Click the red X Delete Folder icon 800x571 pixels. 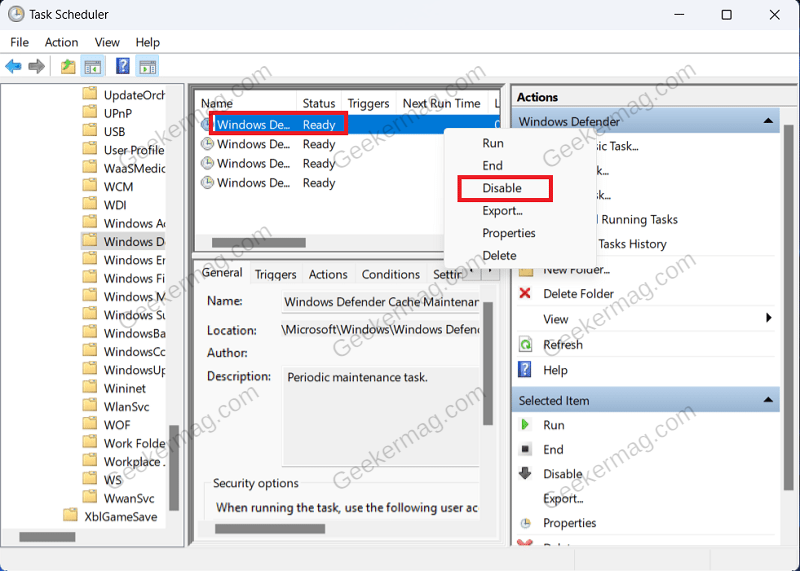[525, 293]
